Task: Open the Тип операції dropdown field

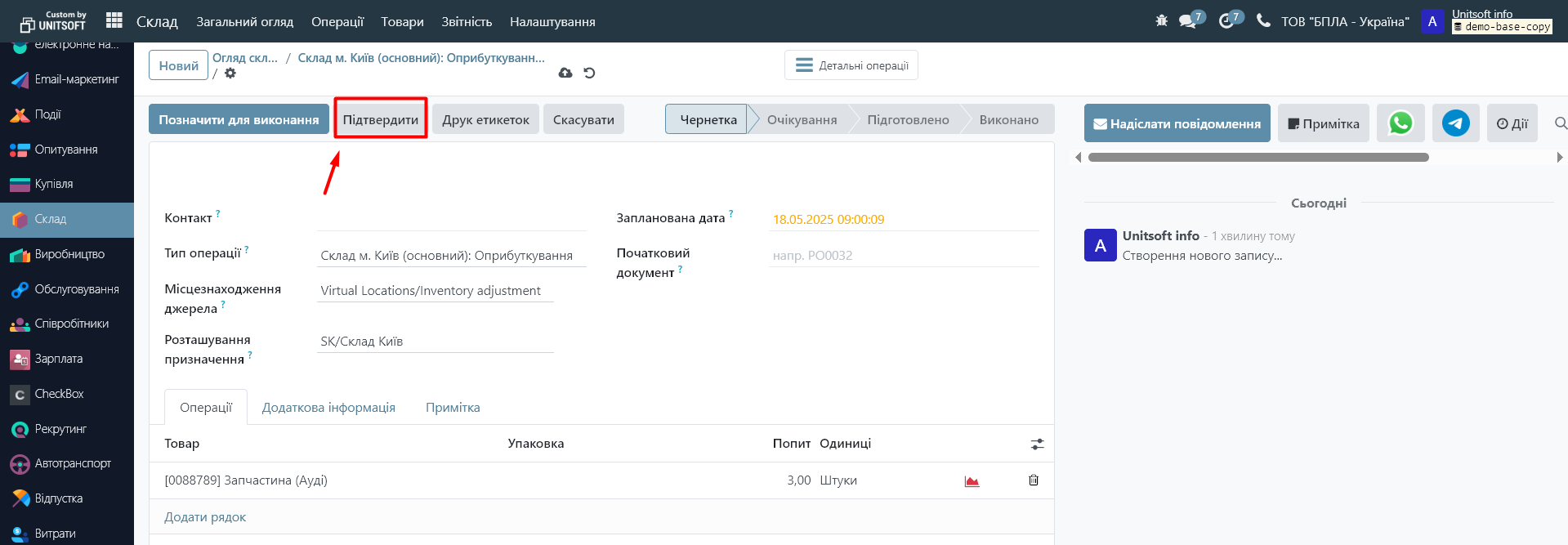Action: (451, 256)
